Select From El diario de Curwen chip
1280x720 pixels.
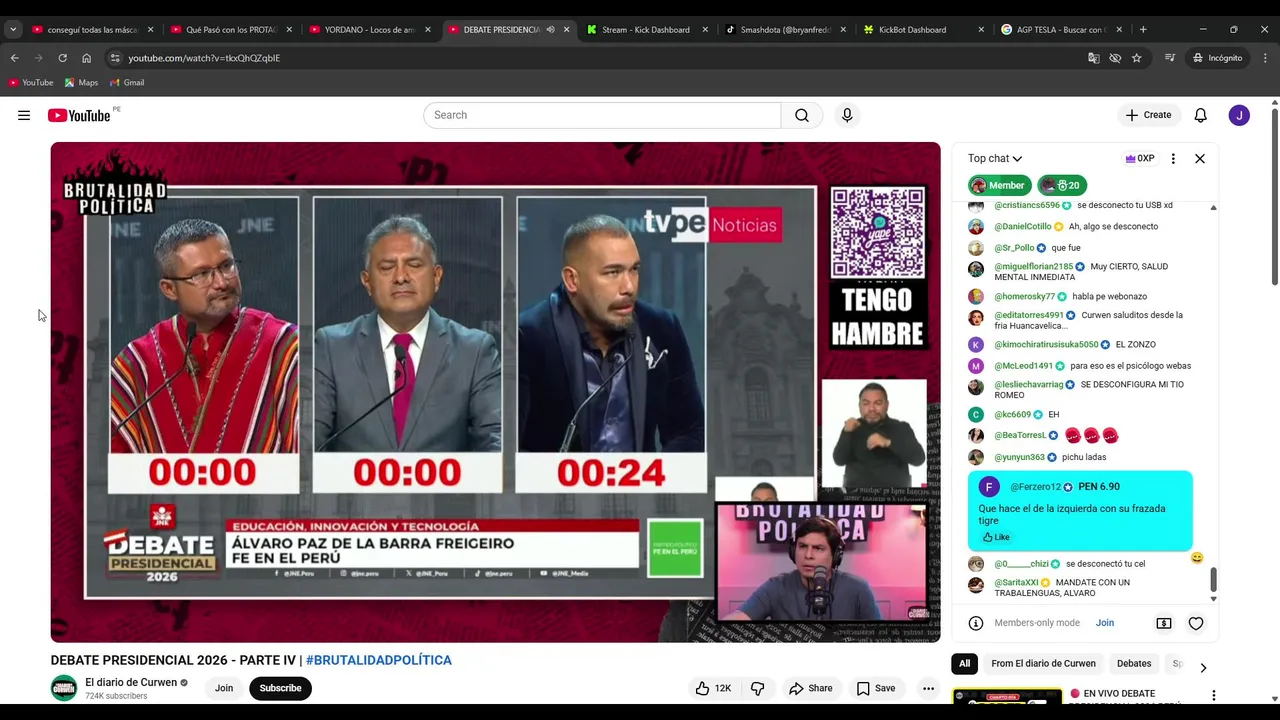(1043, 664)
